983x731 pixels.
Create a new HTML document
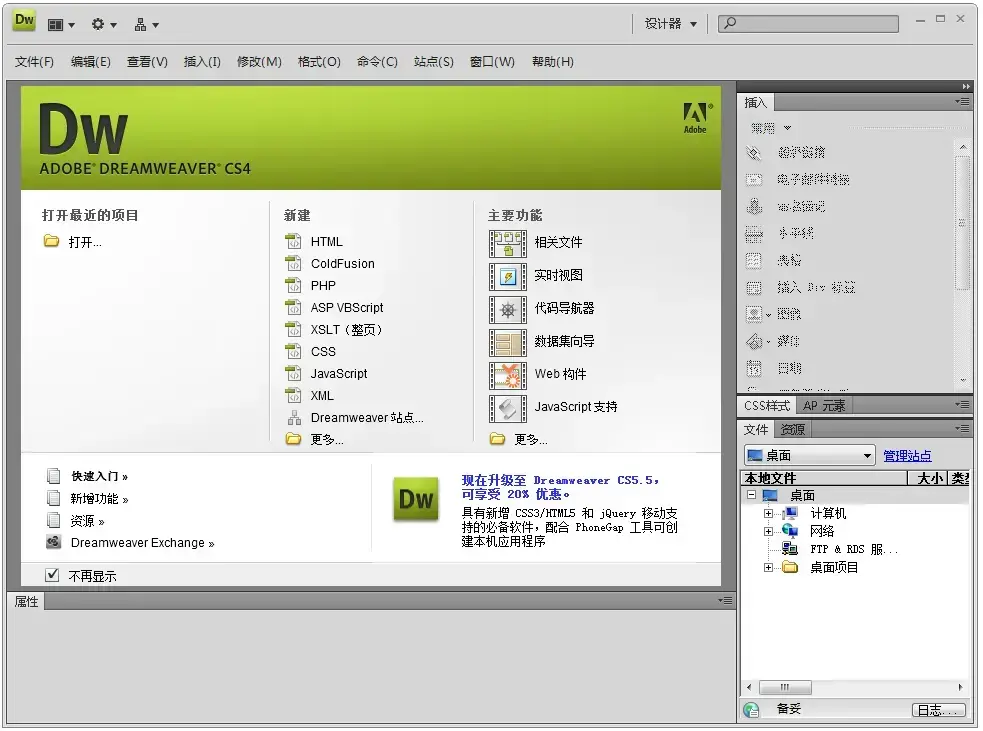[327, 242]
